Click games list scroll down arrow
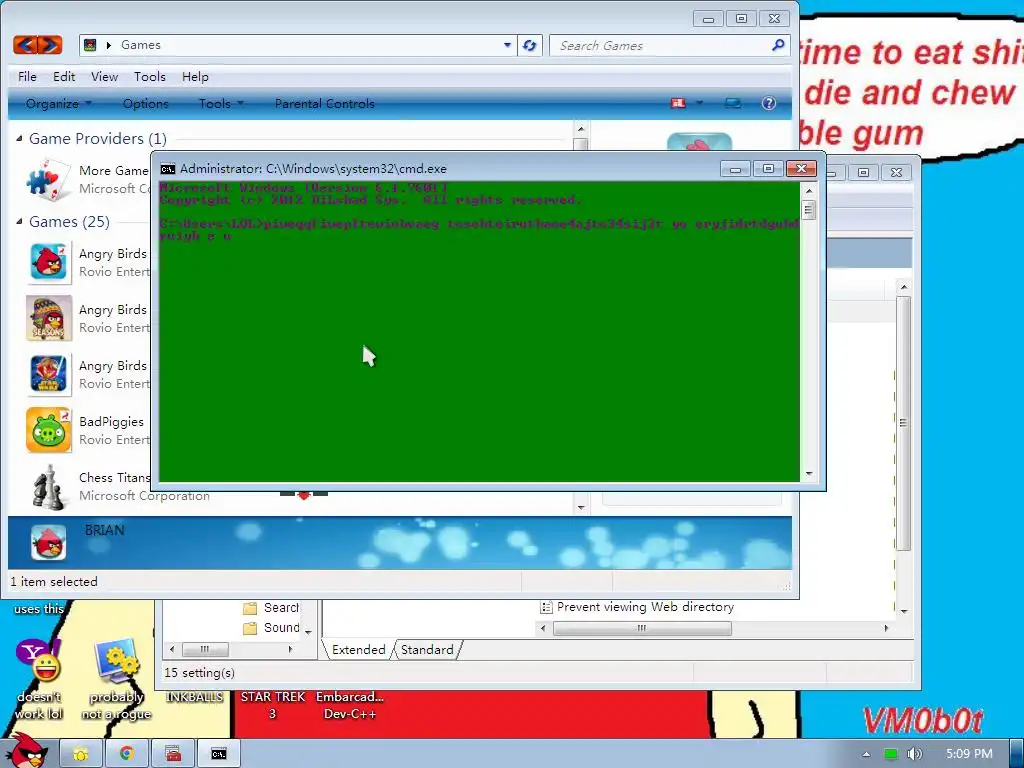The width and height of the screenshot is (1024, 768). coord(581,507)
